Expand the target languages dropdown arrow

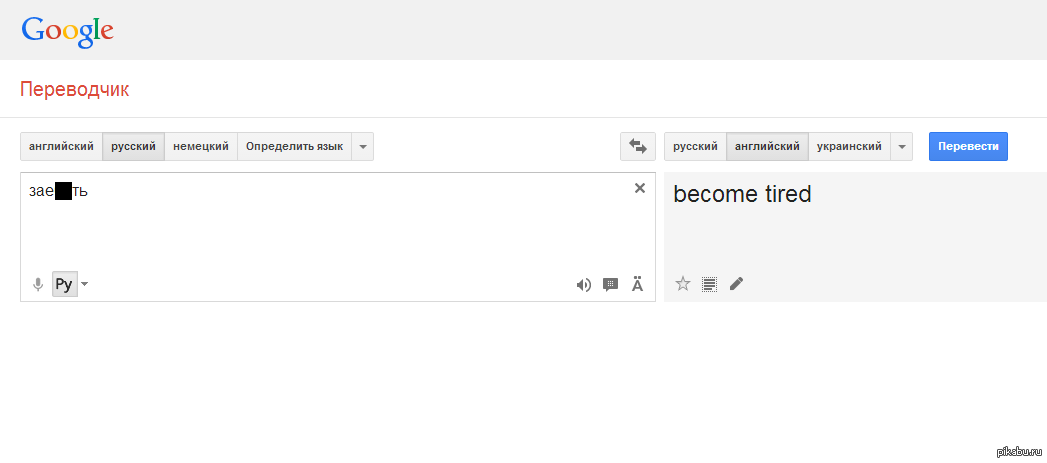(x=902, y=146)
